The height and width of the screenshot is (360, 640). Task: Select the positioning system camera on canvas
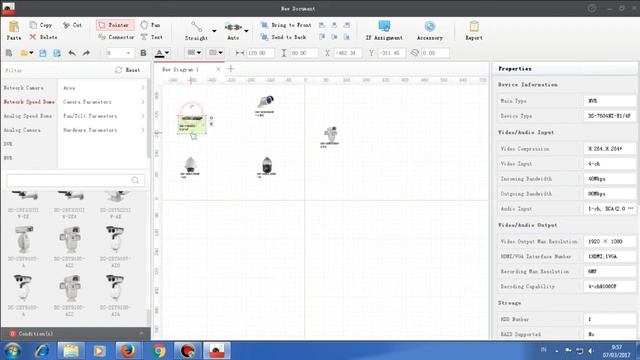(331, 134)
